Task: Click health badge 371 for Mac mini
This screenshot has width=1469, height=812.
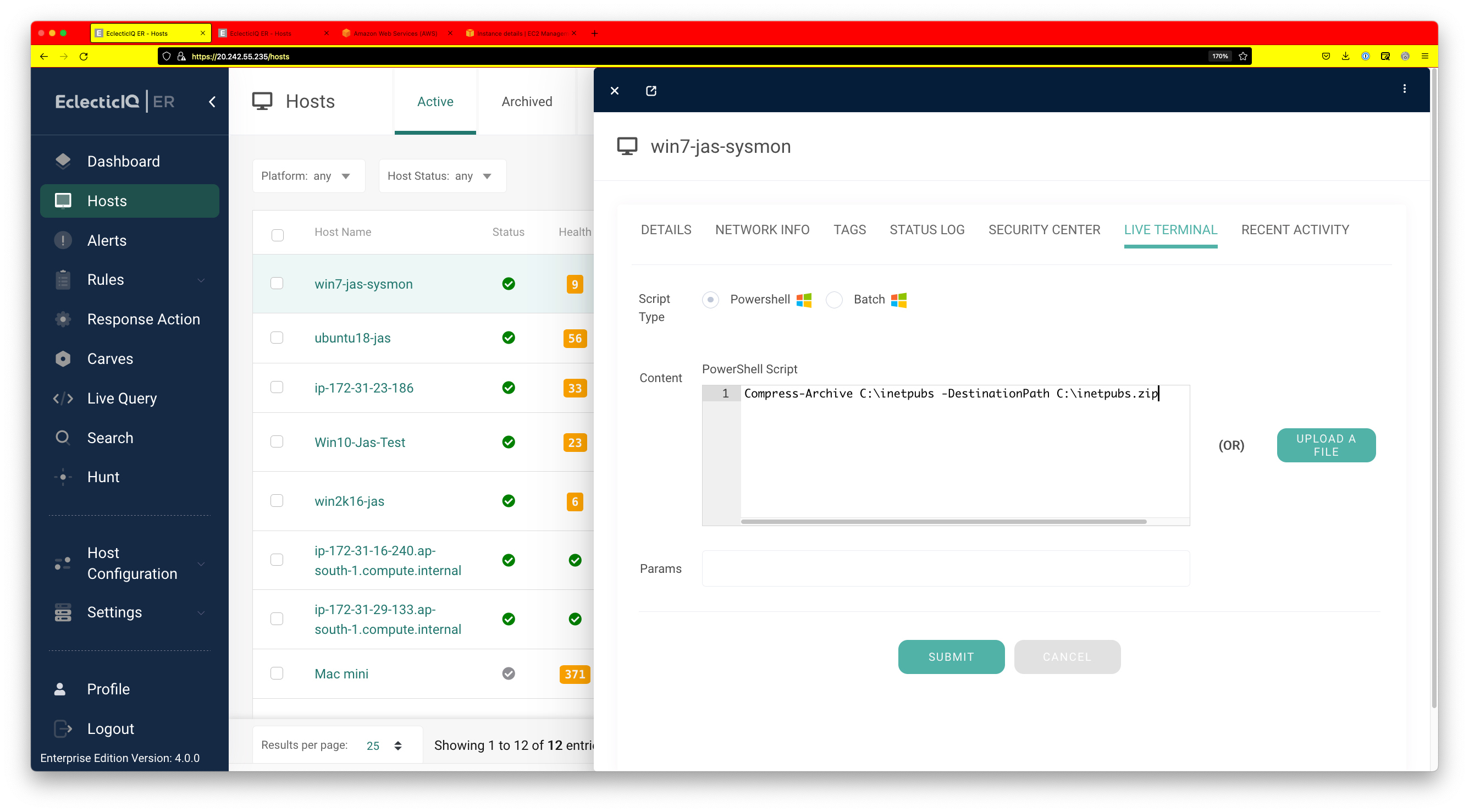Action: (575, 674)
